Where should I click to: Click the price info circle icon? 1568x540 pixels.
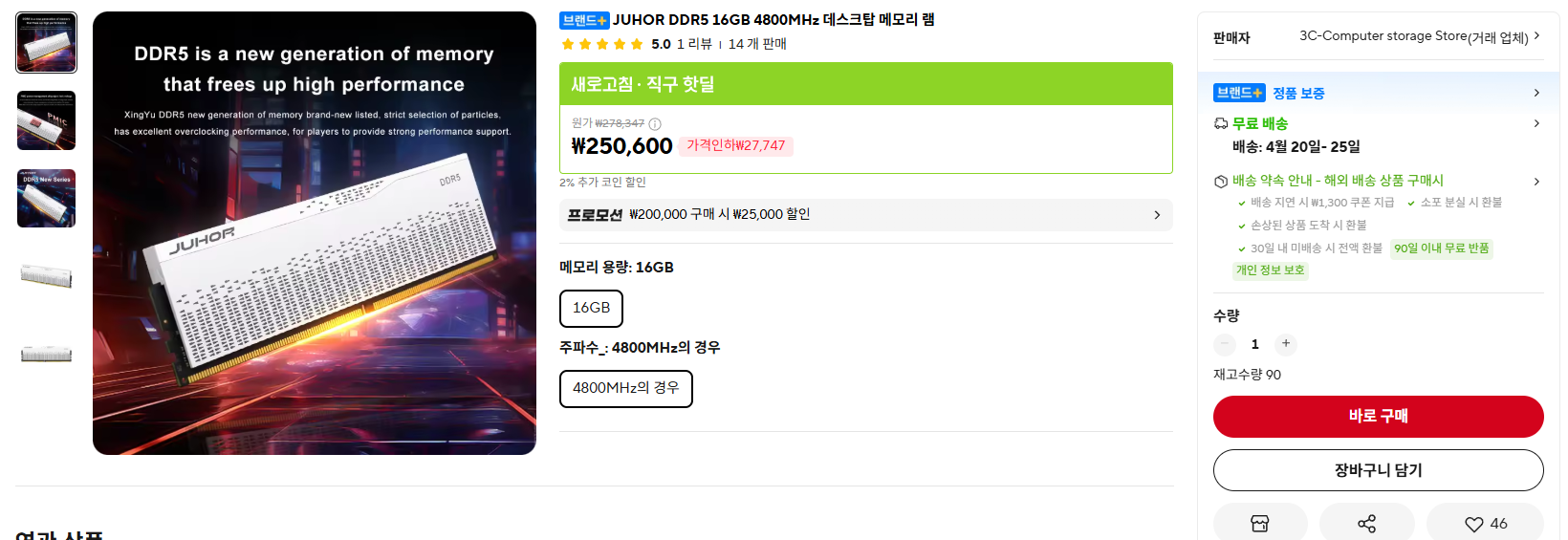pyautogui.click(x=655, y=124)
